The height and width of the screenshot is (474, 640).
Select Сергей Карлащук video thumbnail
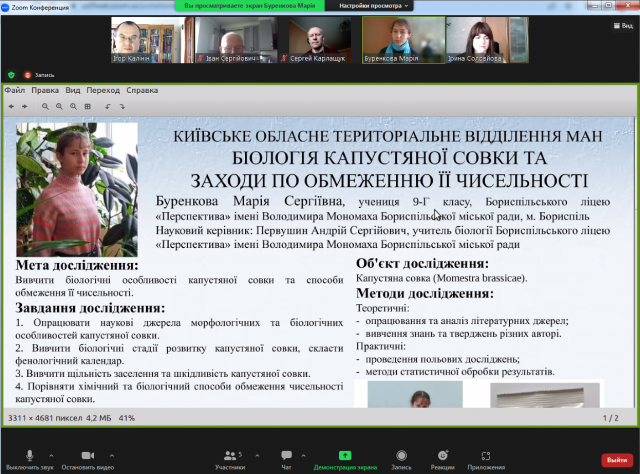pyautogui.click(x=319, y=40)
